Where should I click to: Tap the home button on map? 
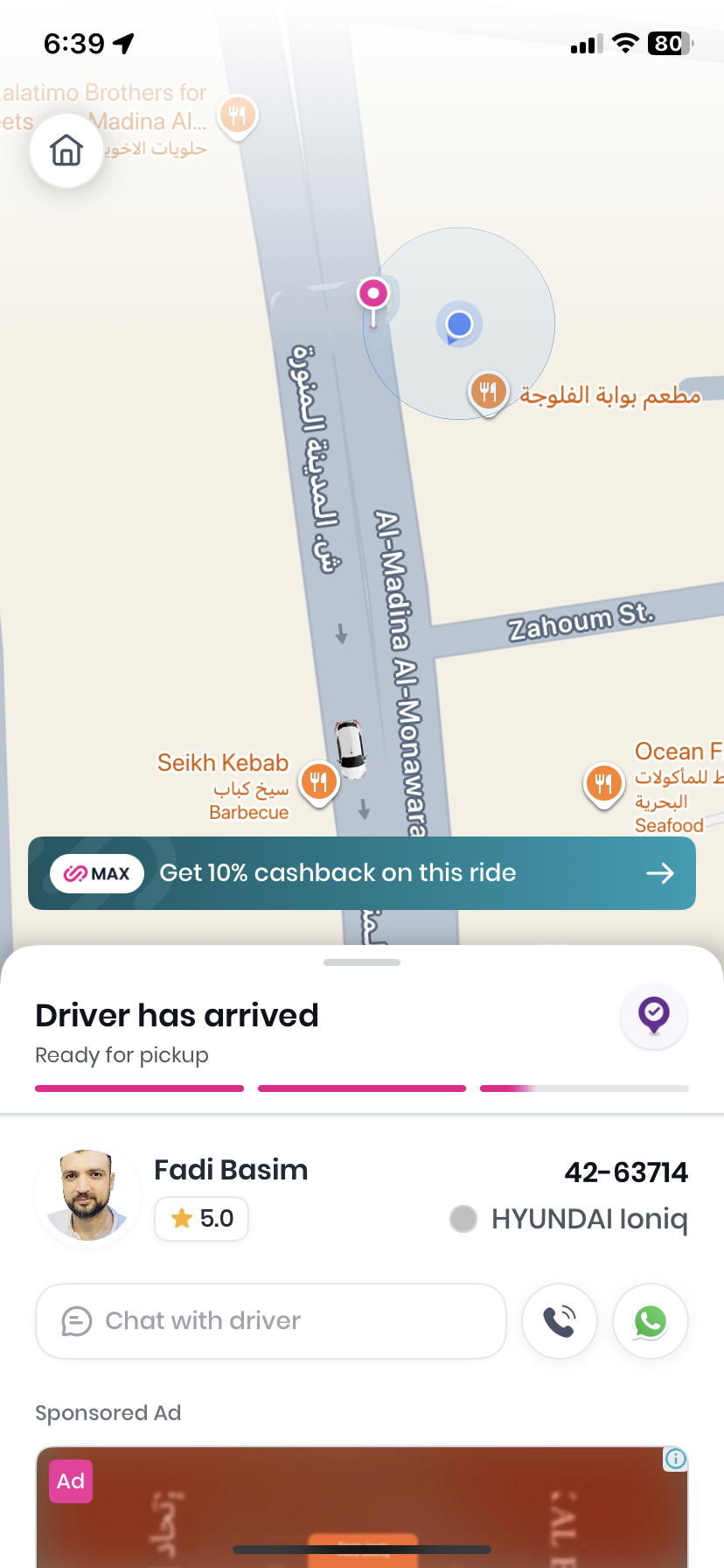[x=66, y=150]
